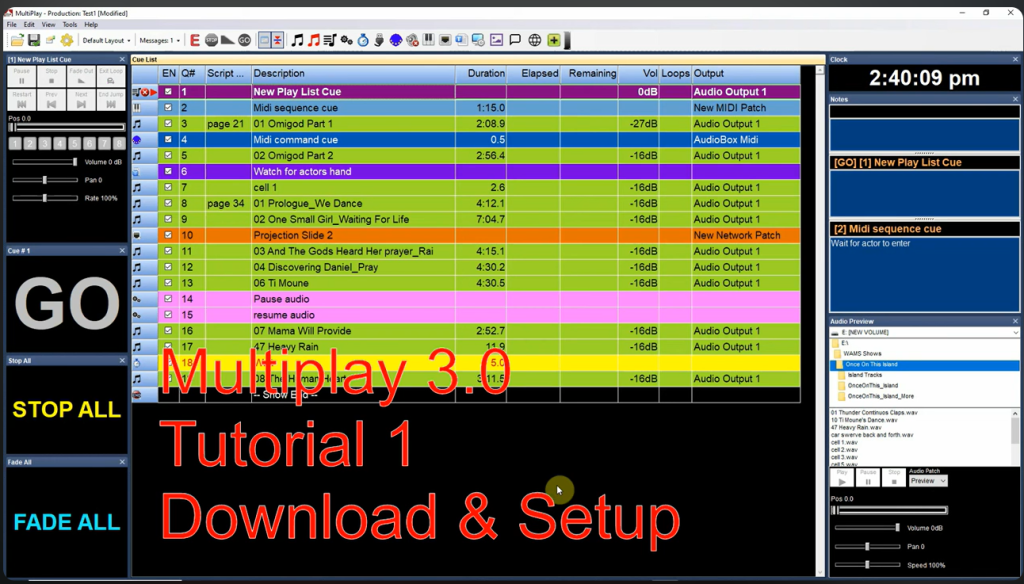Add cue with red music note icon
This screenshot has width=1024, height=584.
(313, 41)
